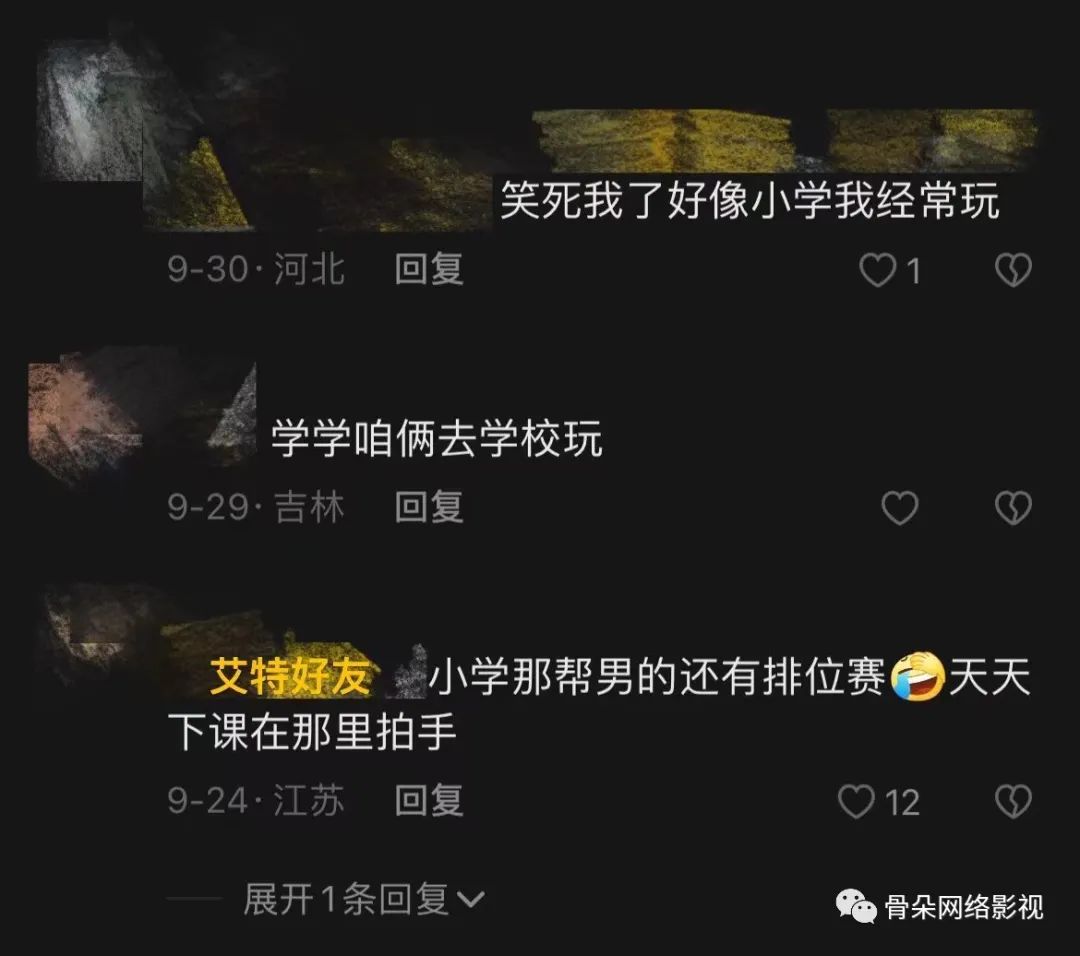Open the first commenter's blurred avatar
The width and height of the screenshot is (1080, 956).
pos(90,110)
